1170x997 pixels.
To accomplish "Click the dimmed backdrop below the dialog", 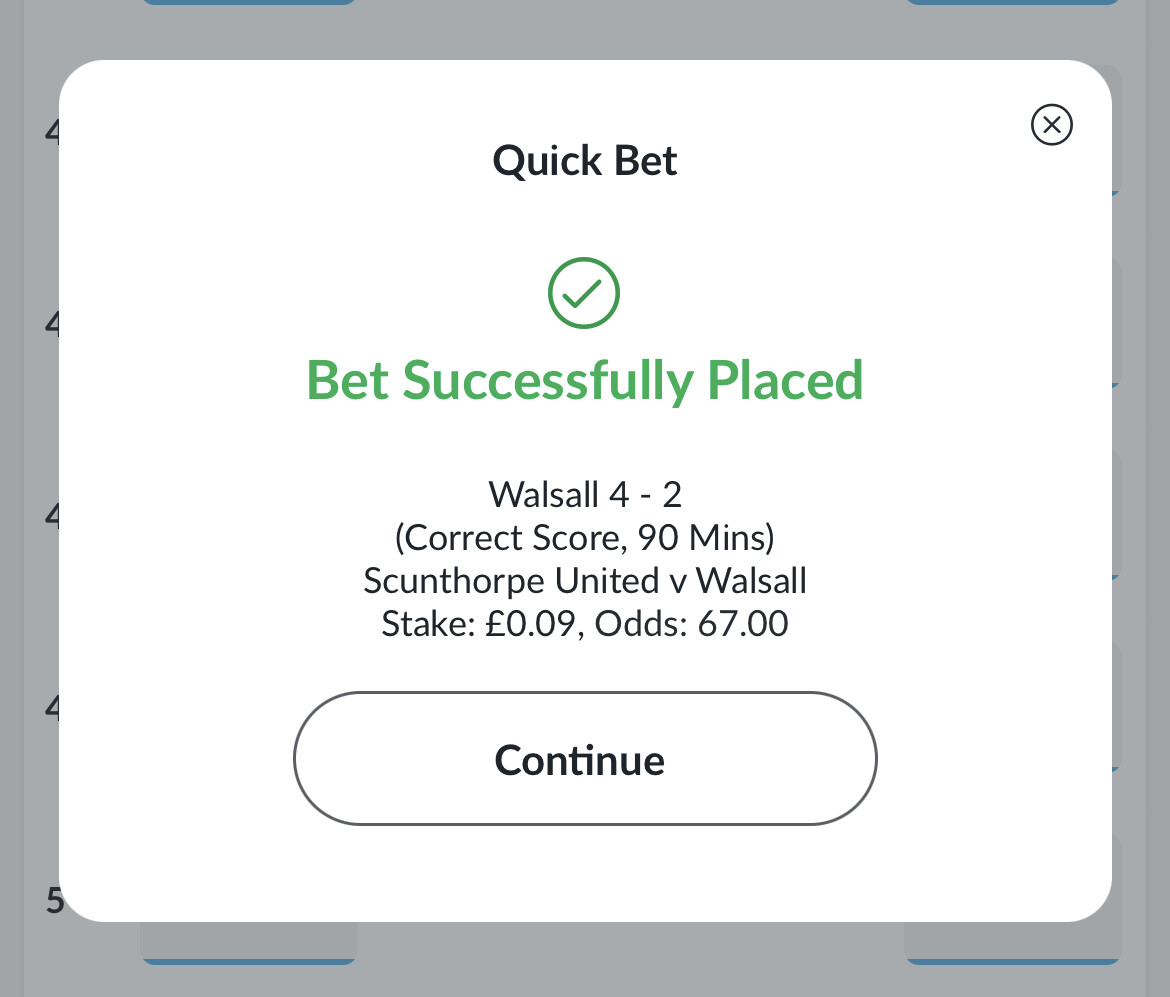I will (585, 963).
